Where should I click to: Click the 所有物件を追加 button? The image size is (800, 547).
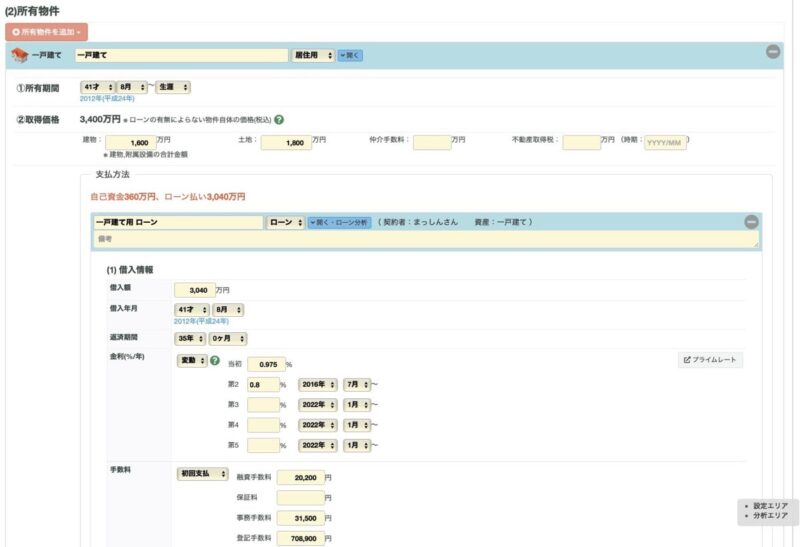[x=46, y=32]
